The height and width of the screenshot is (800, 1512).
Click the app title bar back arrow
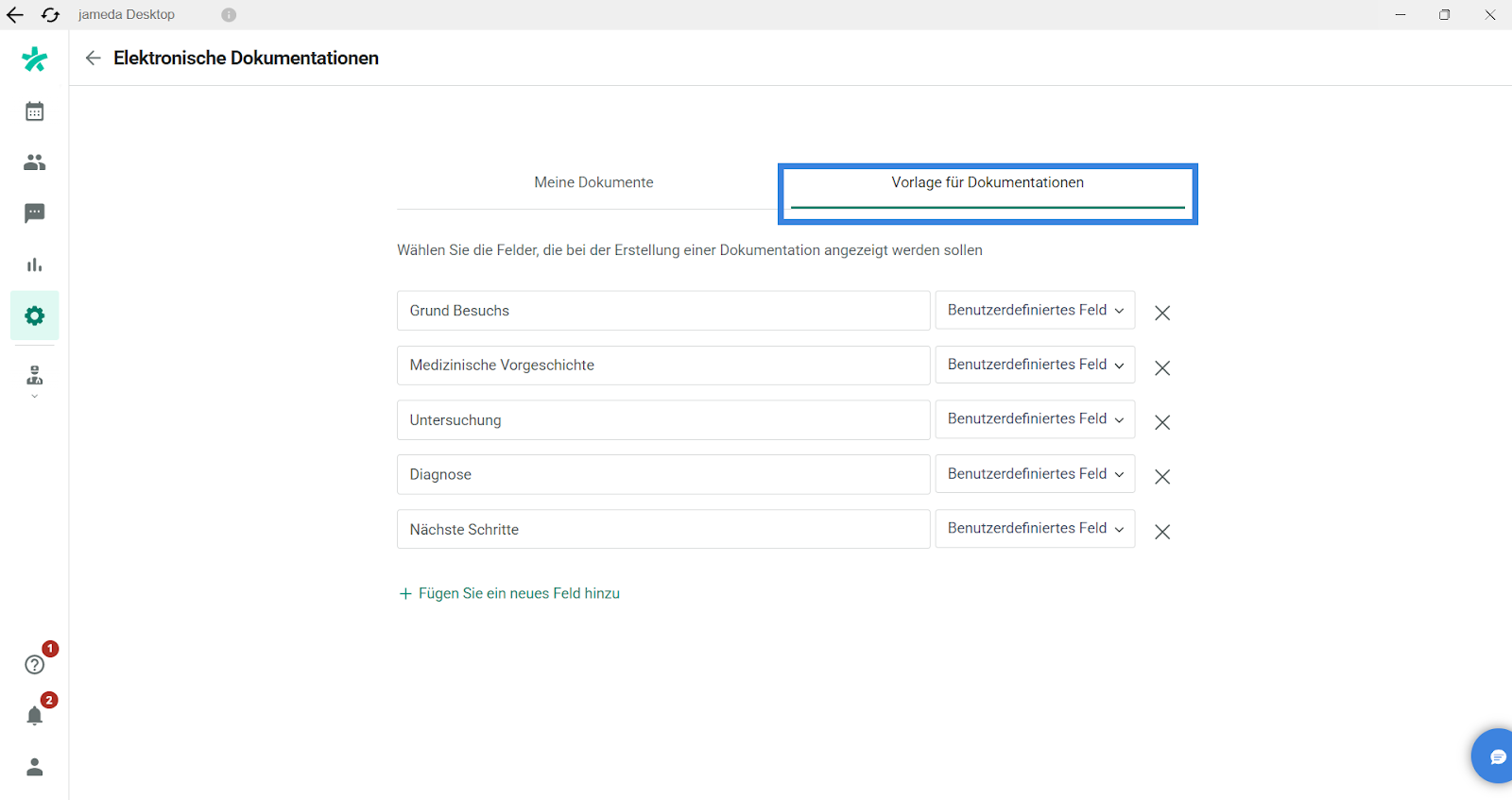click(x=15, y=14)
